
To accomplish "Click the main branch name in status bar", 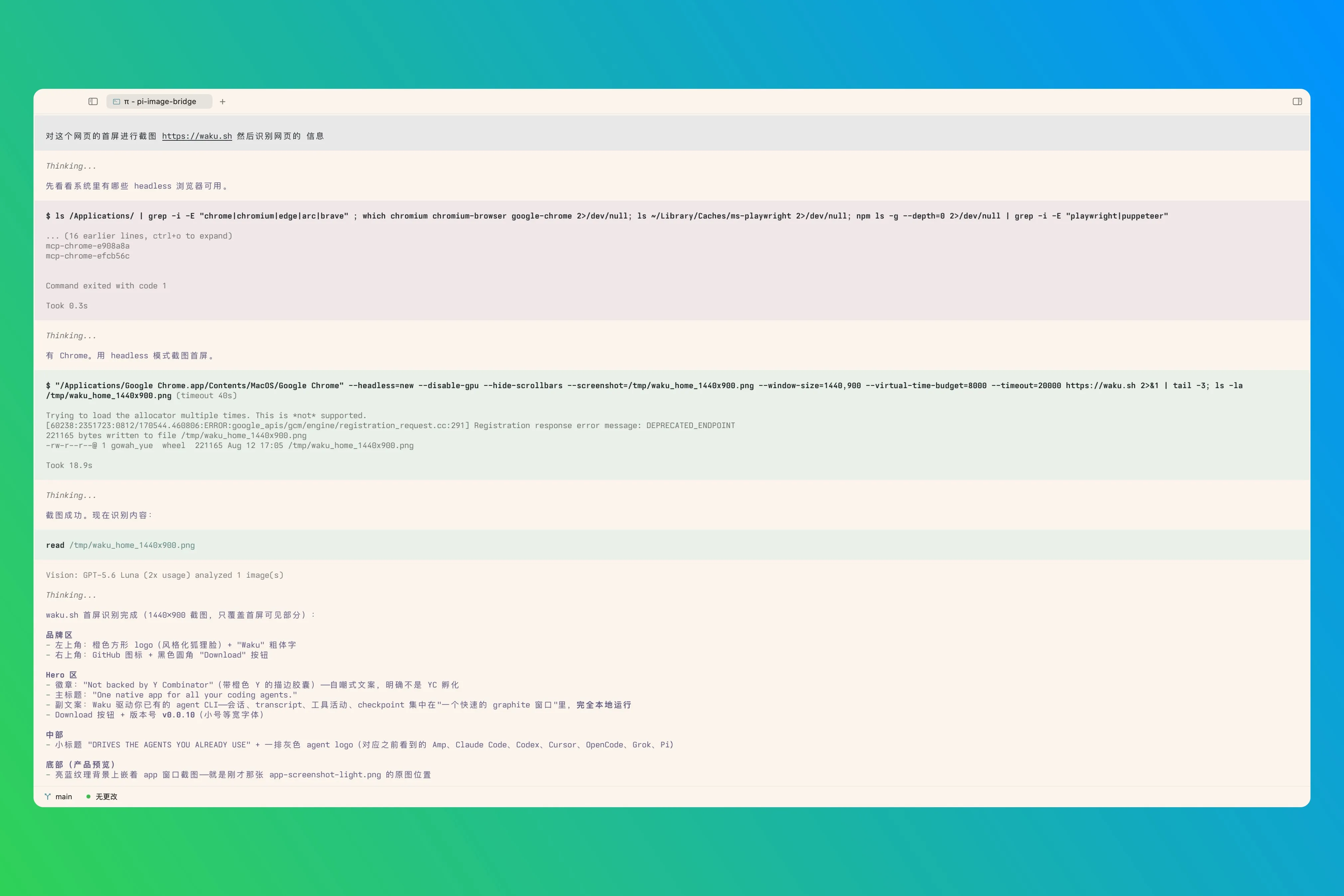I will tap(64, 797).
